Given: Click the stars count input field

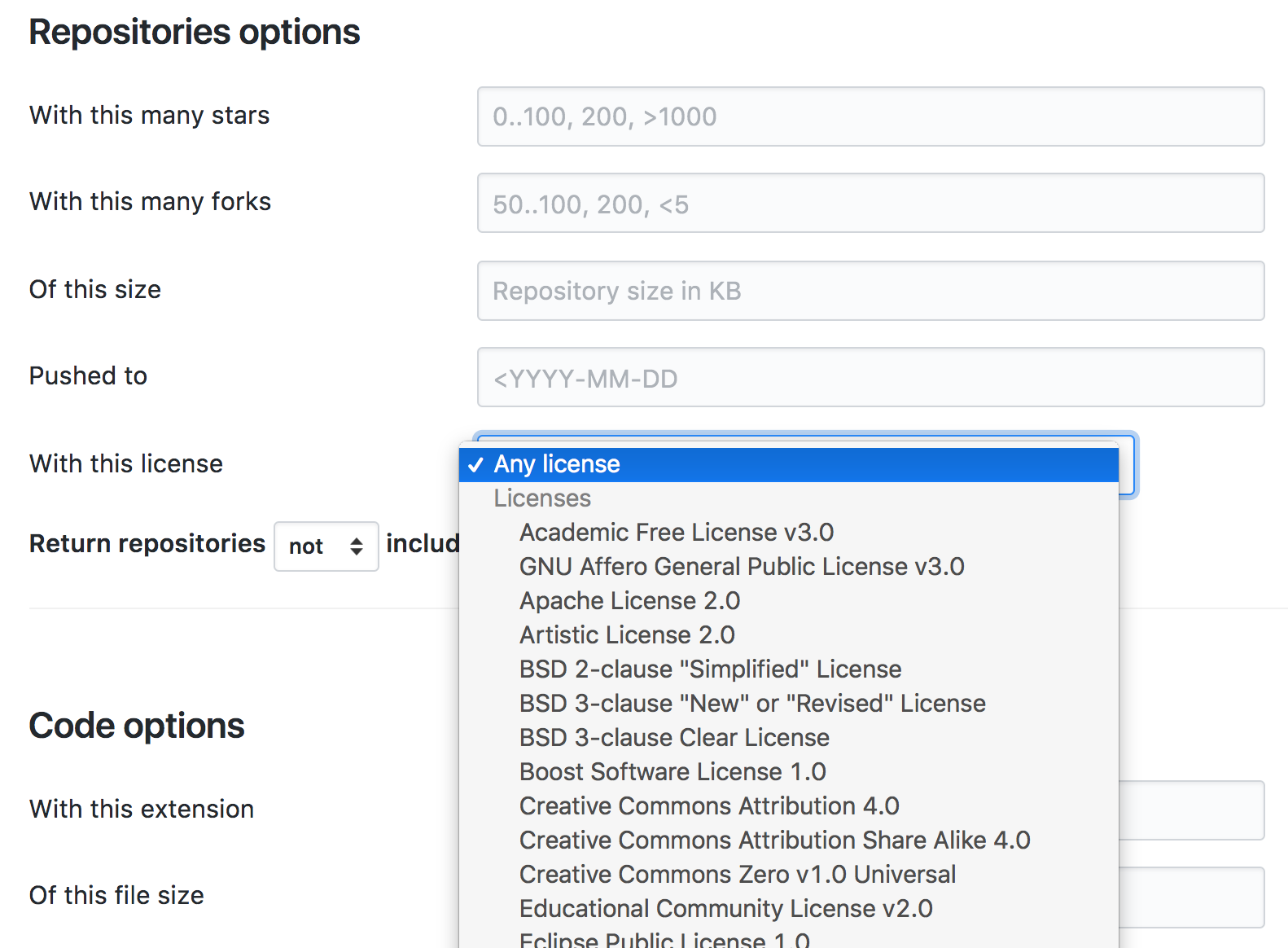Looking at the screenshot, I should pos(870,116).
